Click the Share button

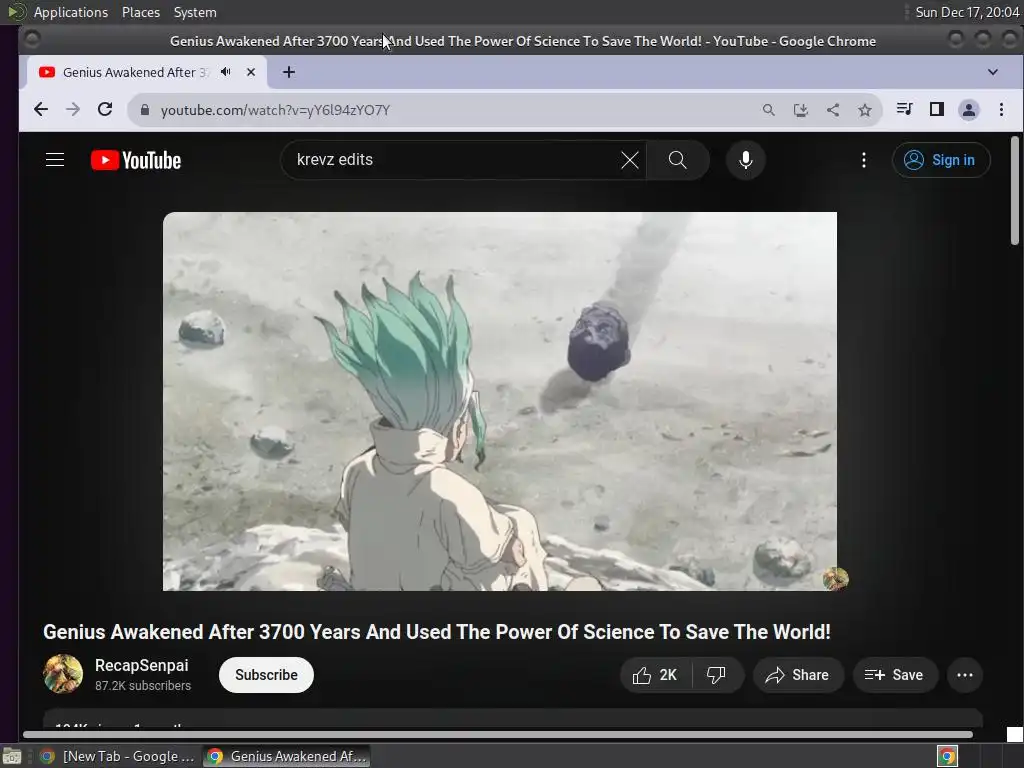click(x=798, y=675)
